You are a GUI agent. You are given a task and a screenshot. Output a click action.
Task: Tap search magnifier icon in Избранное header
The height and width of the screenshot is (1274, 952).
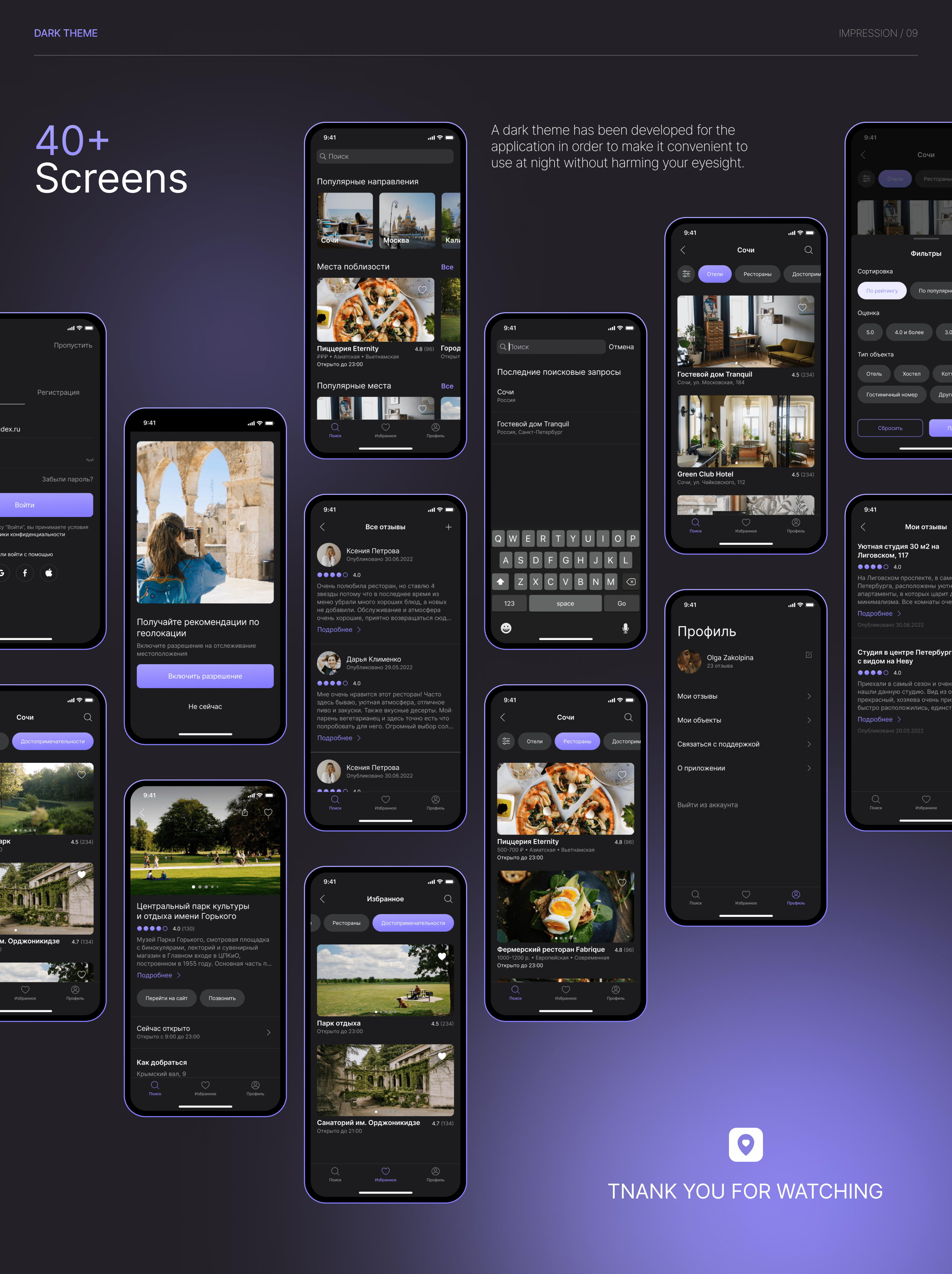click(x=448, y=899)
